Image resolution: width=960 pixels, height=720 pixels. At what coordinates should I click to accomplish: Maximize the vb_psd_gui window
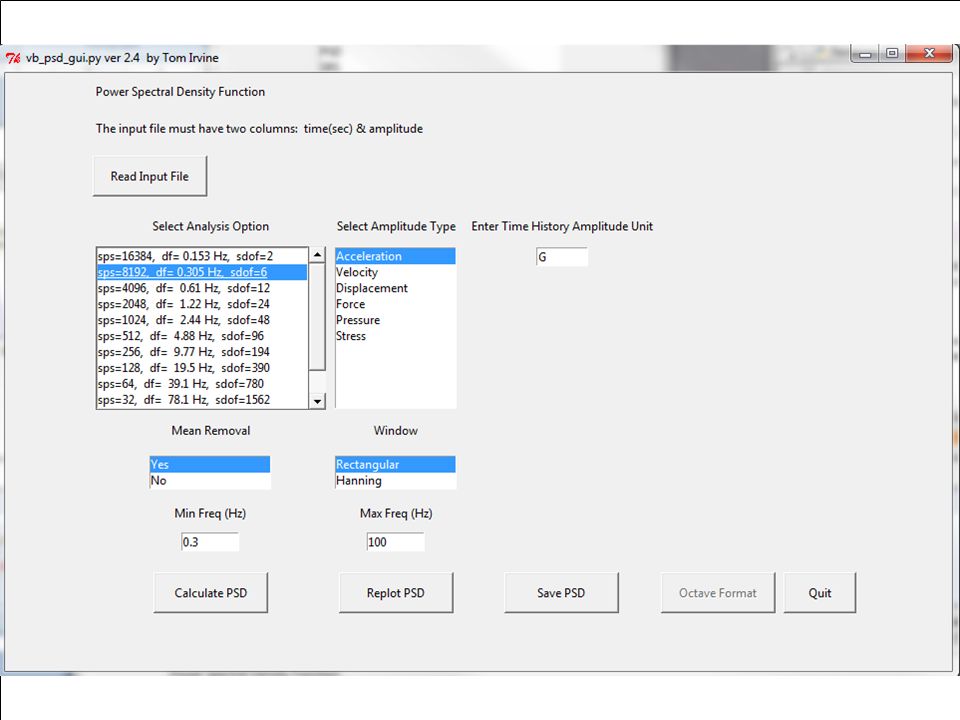pos(892,54)
